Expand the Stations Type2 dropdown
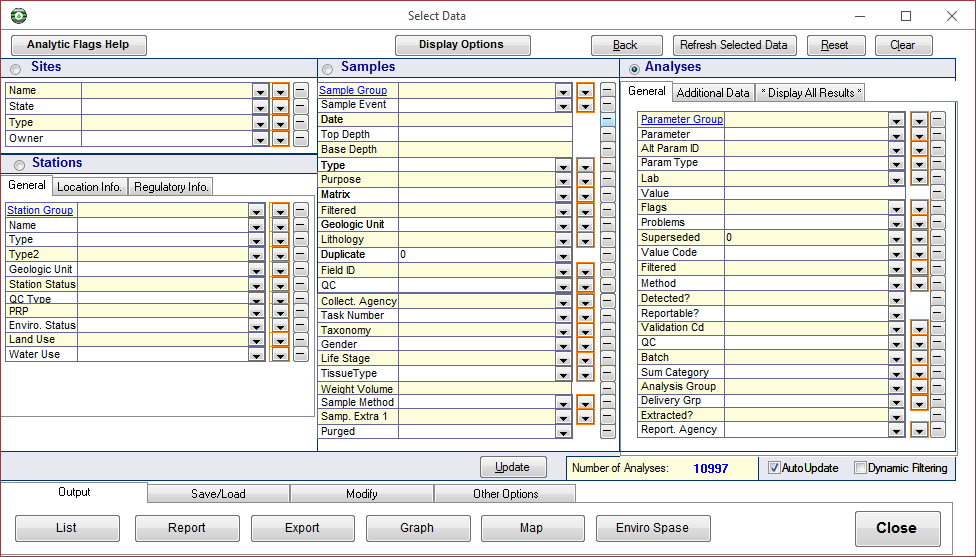Screen dimensions: 976x557 tap(256, 255)
